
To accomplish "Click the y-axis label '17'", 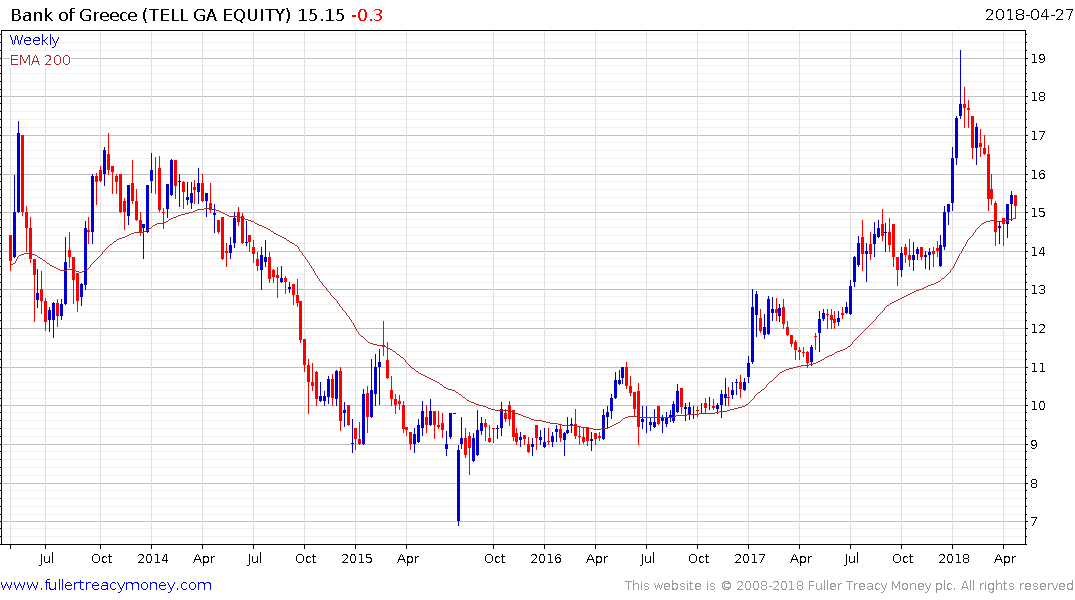I will [1038, 136].
